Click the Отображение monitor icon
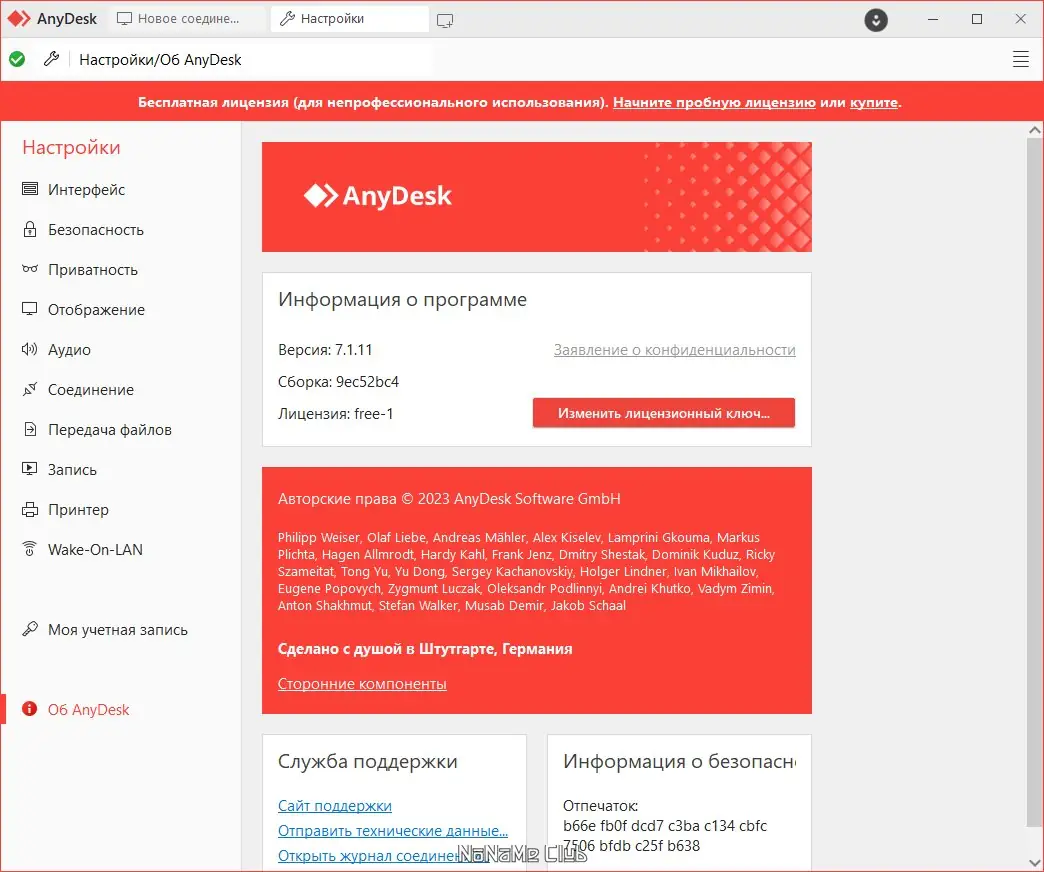Screen dimensions: 1044x872 click(x=30, y=309)
